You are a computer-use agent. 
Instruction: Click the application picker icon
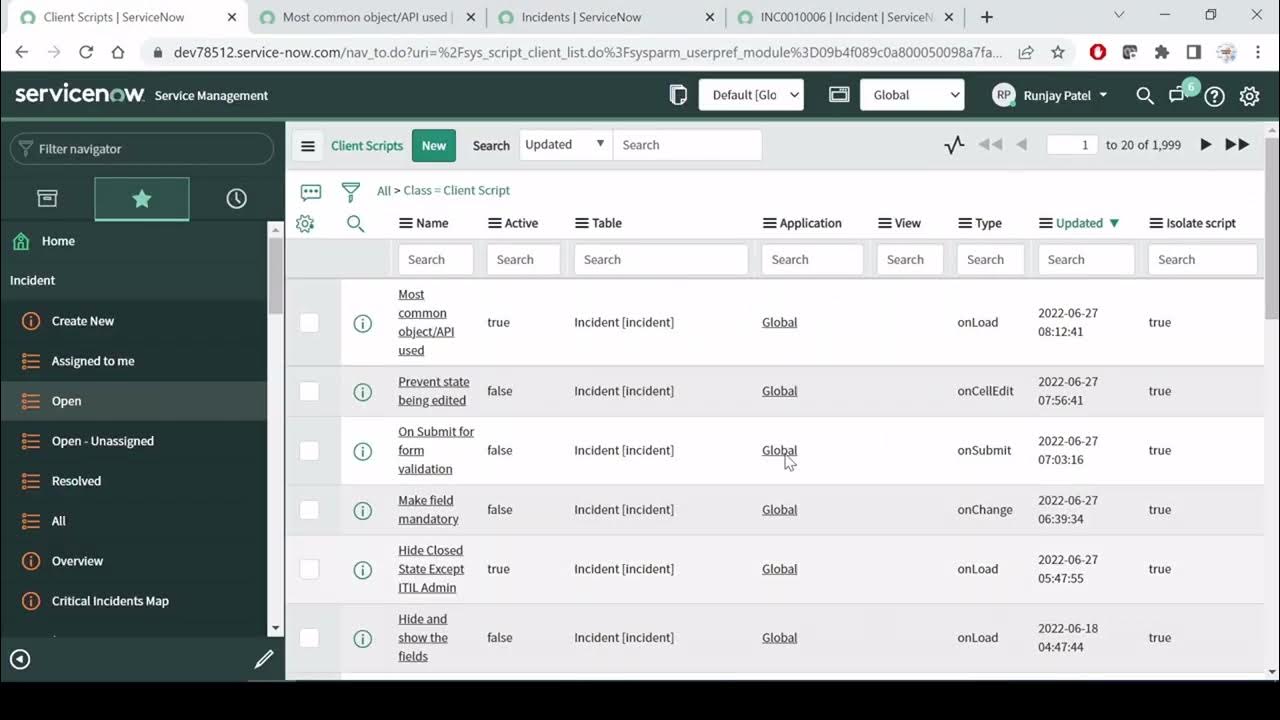839,95
